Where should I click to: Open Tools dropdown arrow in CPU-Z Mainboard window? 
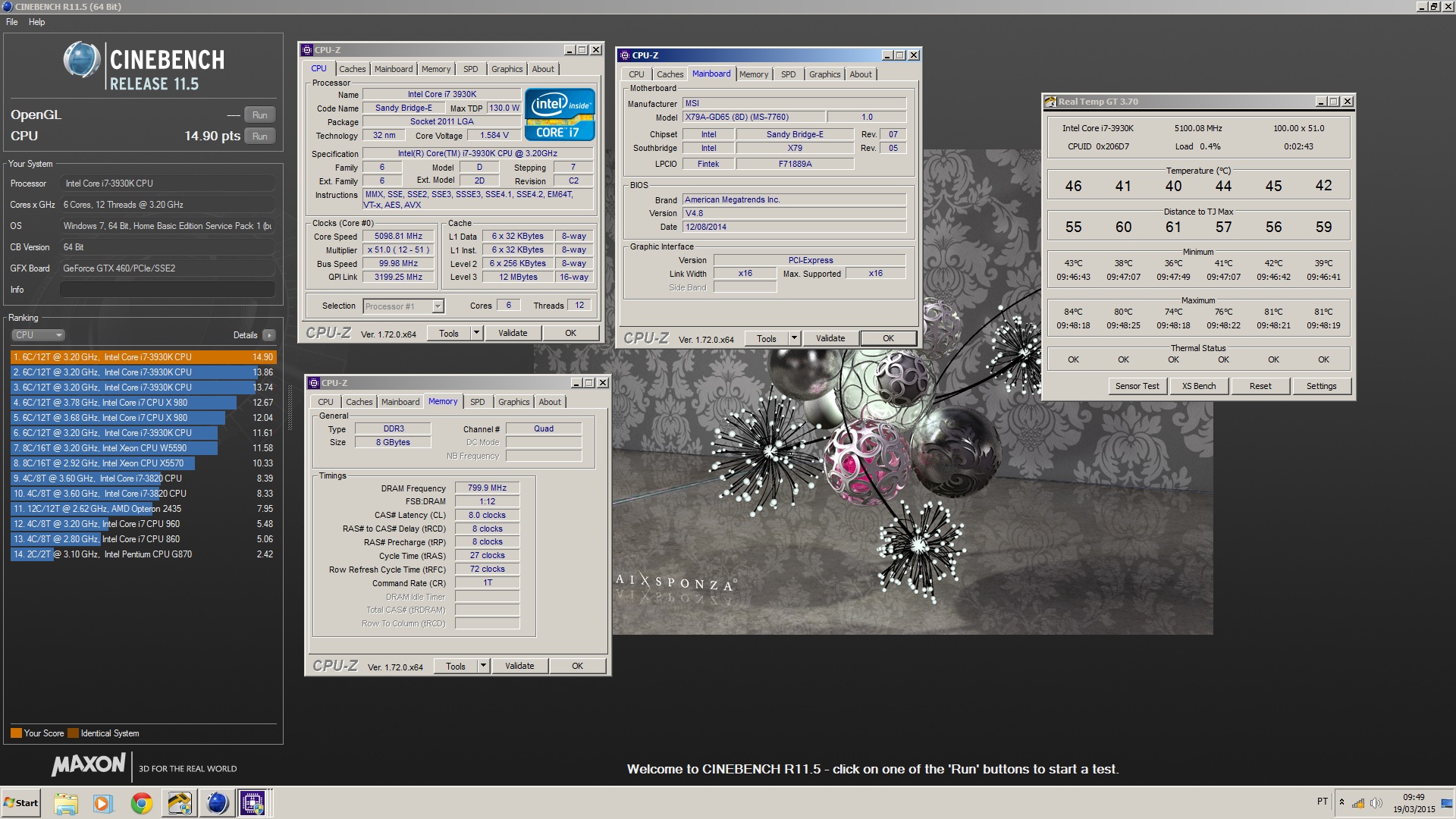click(794, 338)
